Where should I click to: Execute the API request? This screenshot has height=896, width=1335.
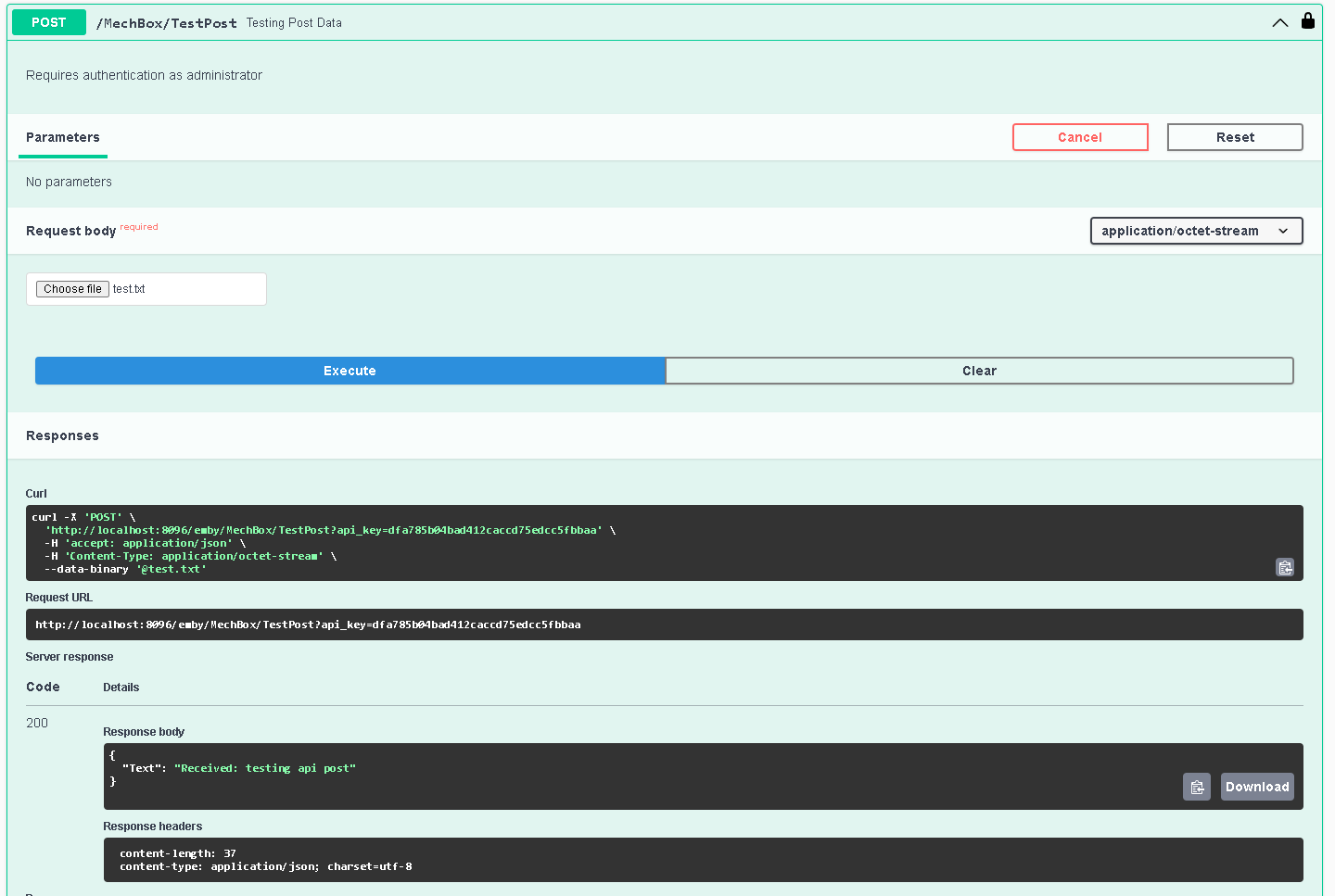coord(350,371)
